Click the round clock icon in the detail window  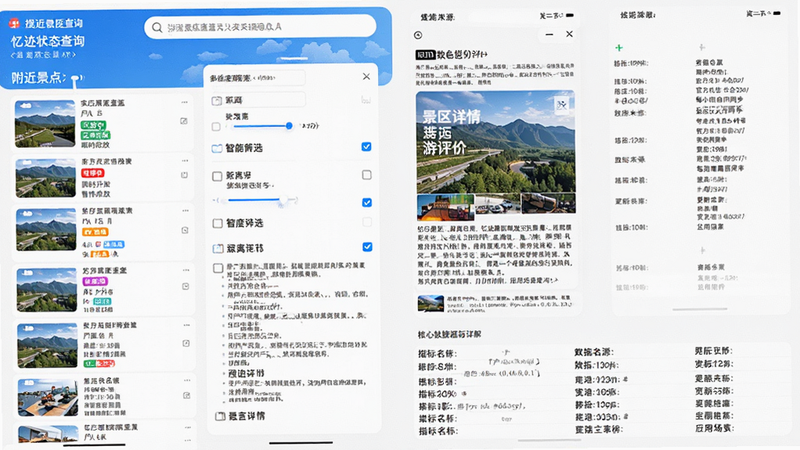[x=418, y=35]
